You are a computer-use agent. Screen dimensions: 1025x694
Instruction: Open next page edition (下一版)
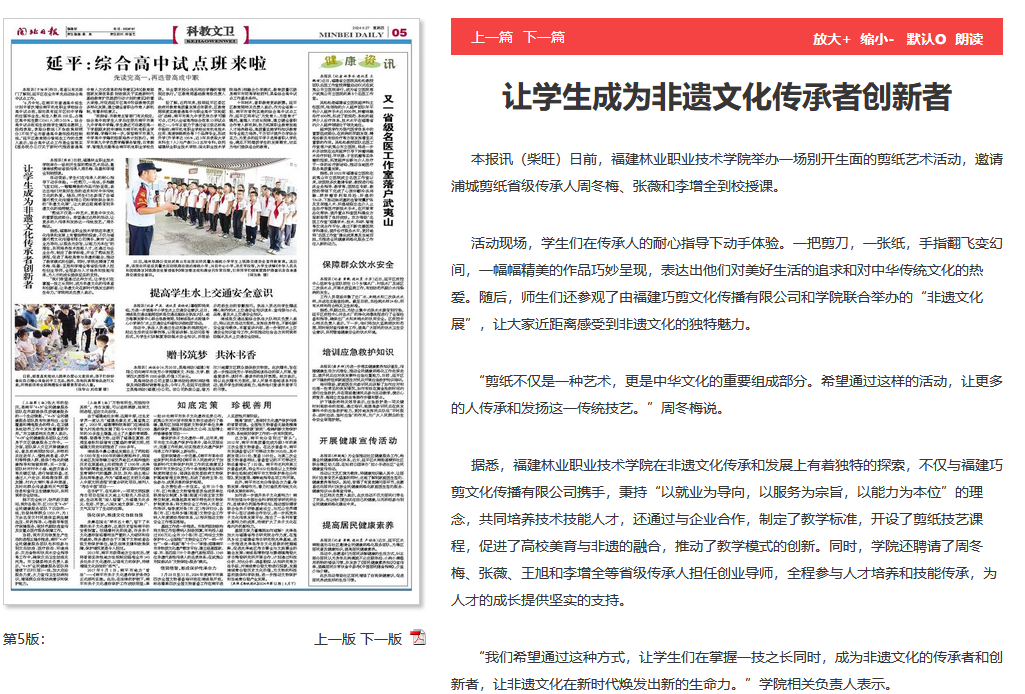[x=381, y=638]
